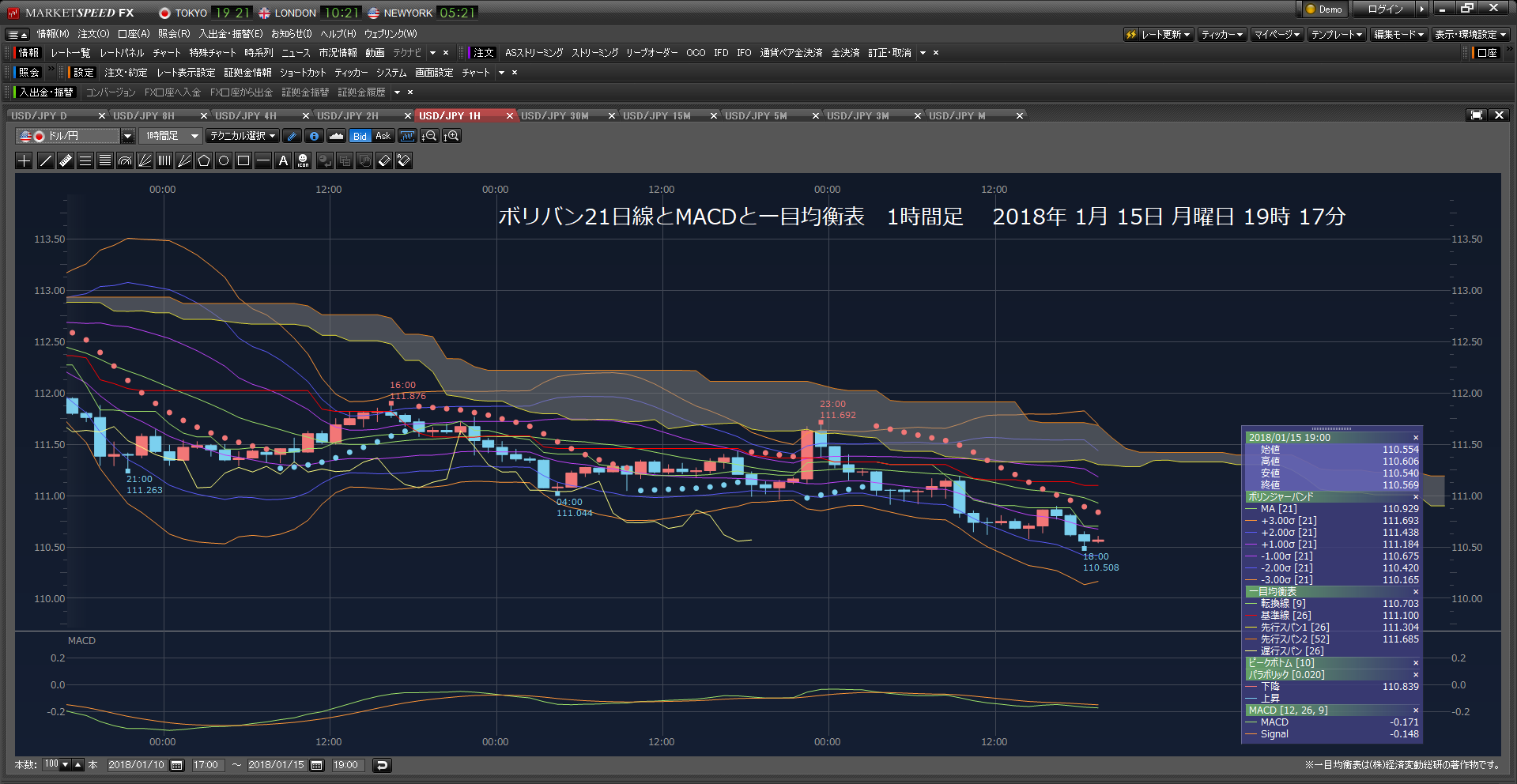
Task: Expand the 編集モード dropdown
Action: tap(1399, 35)
